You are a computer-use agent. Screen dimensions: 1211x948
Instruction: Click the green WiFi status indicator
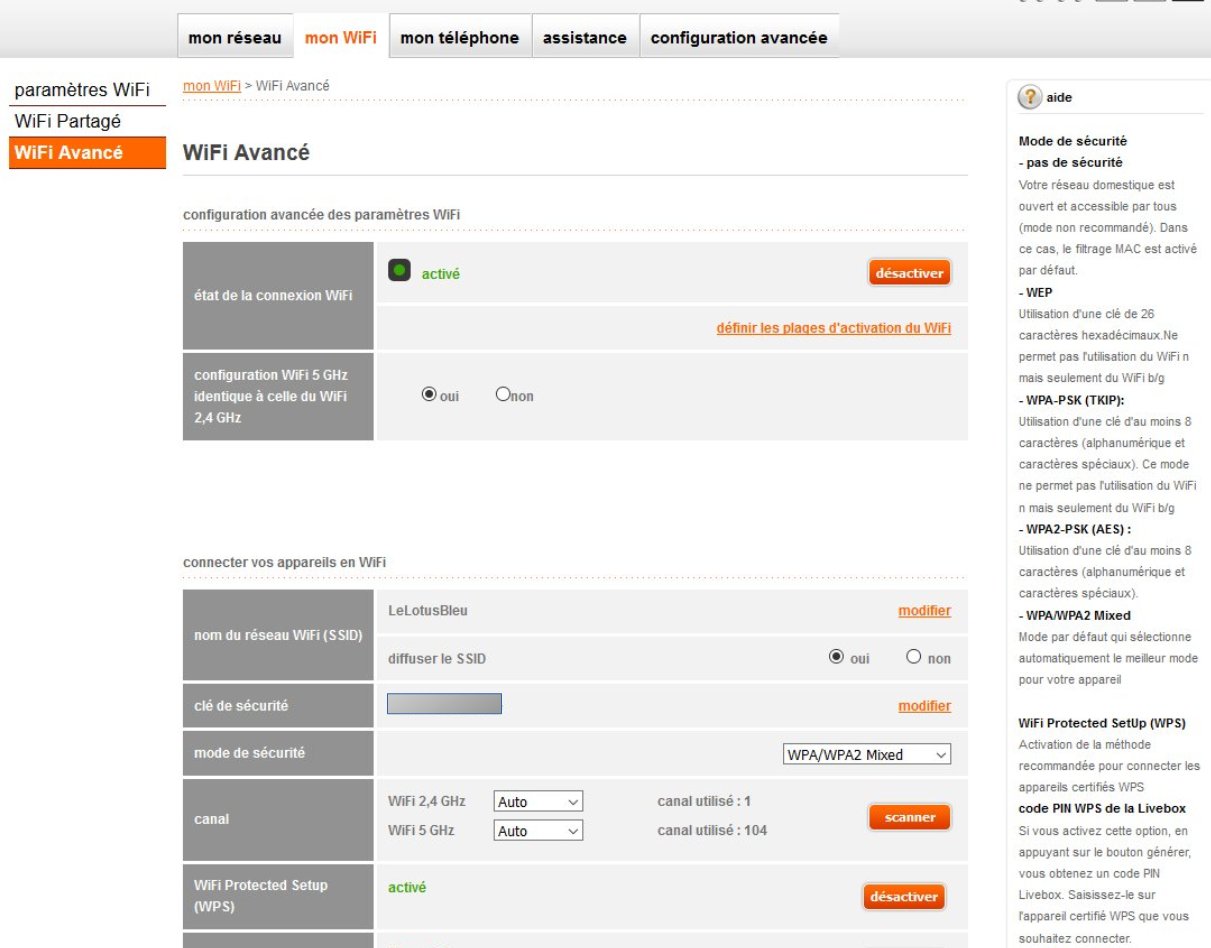point(399,271)
